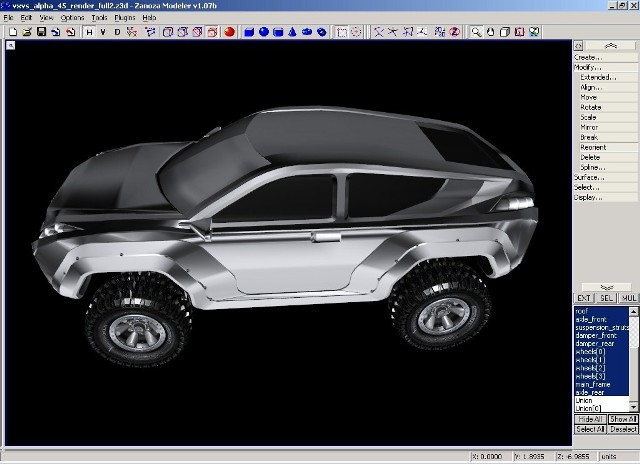Click the Save floppy disk icon
Image resolution: width=640 pixels, height=464 pixels.
40,32
